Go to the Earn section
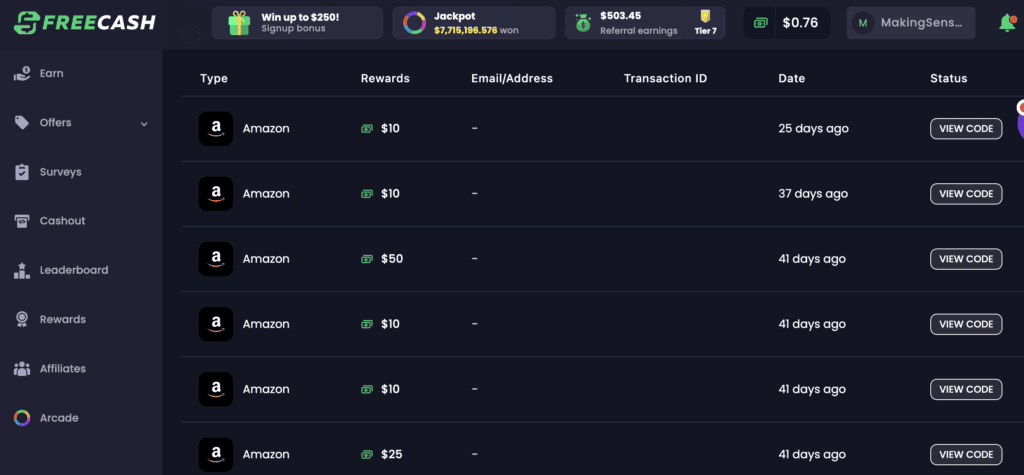 50,73
